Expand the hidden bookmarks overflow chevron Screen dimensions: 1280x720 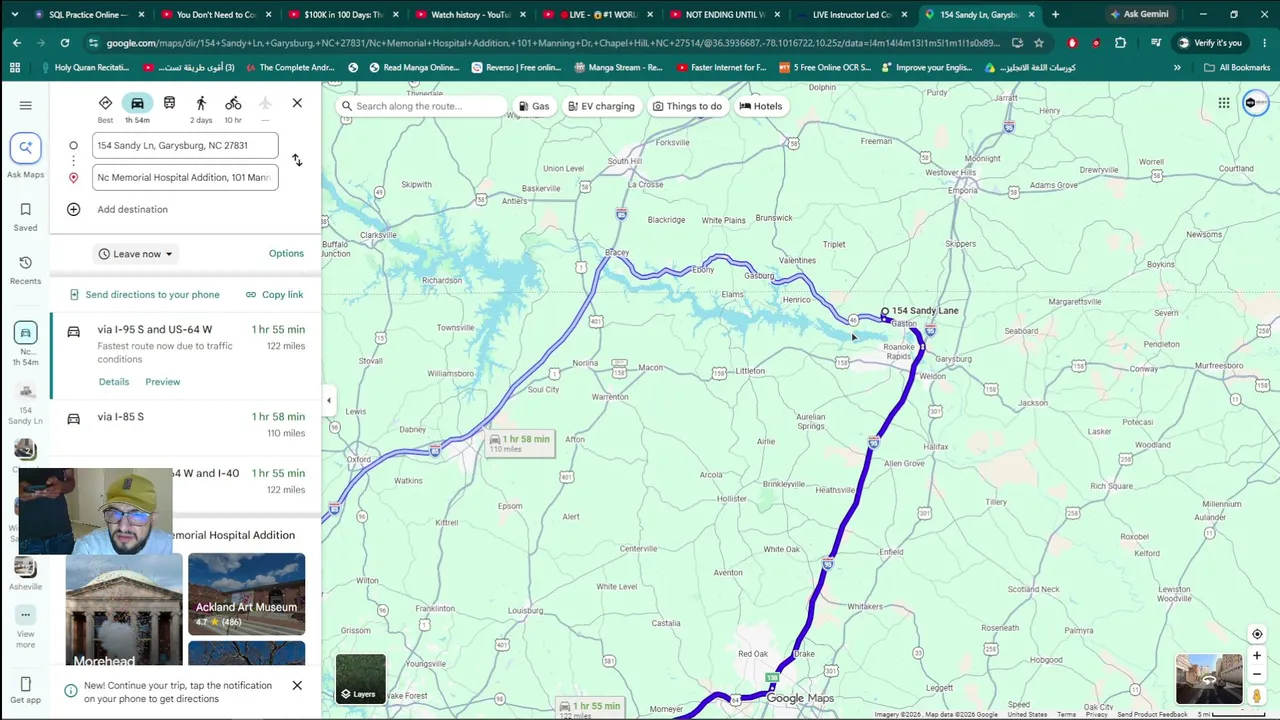pos(1177,67)
